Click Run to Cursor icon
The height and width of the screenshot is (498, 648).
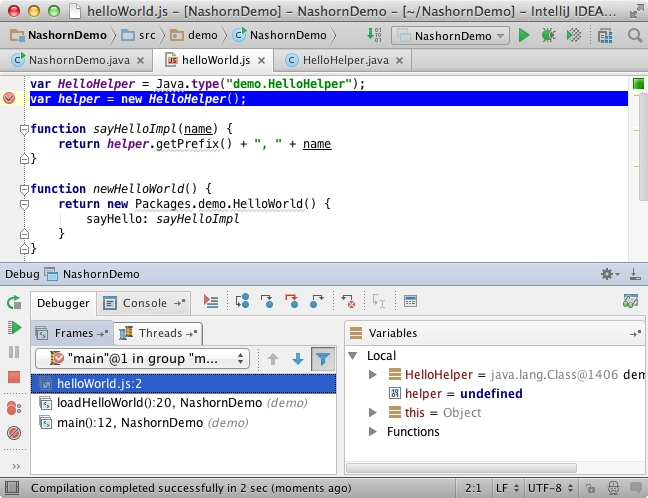click(379, 301)
